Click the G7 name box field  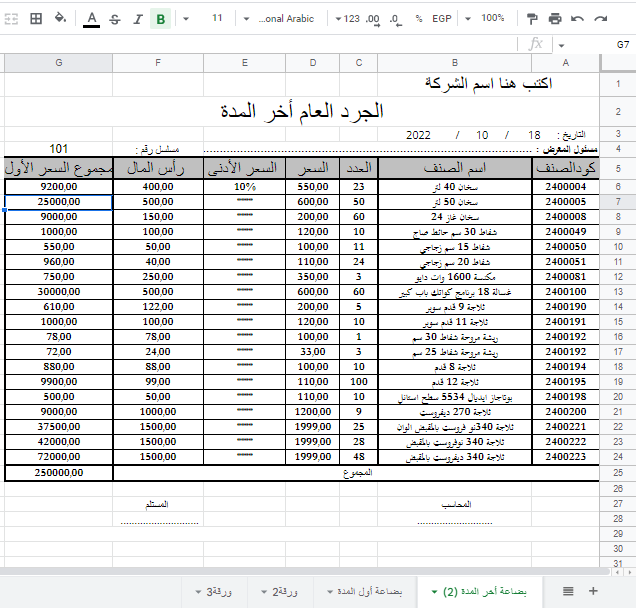pyautogui.click(x=622, y=44)
